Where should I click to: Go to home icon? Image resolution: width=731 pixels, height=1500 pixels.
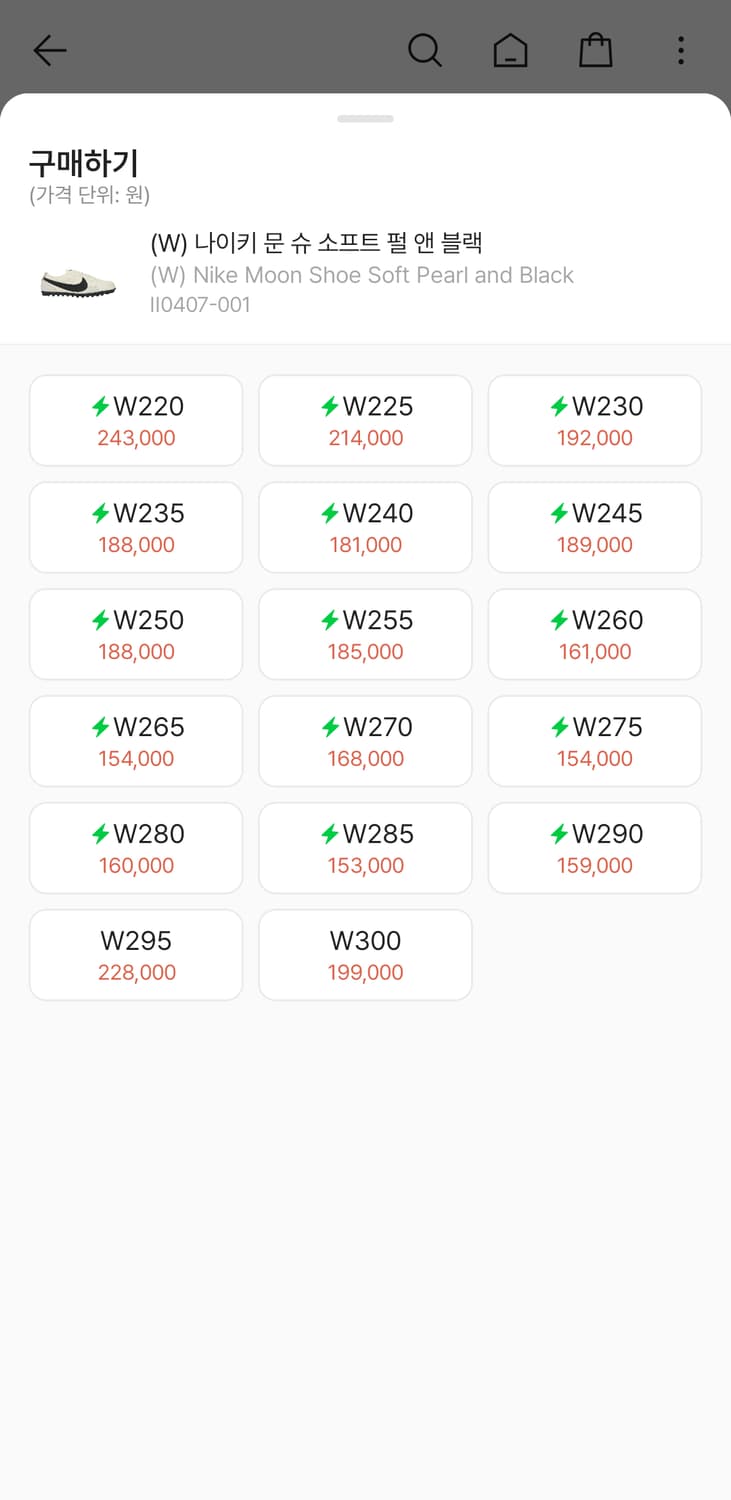tap(510, 50)
